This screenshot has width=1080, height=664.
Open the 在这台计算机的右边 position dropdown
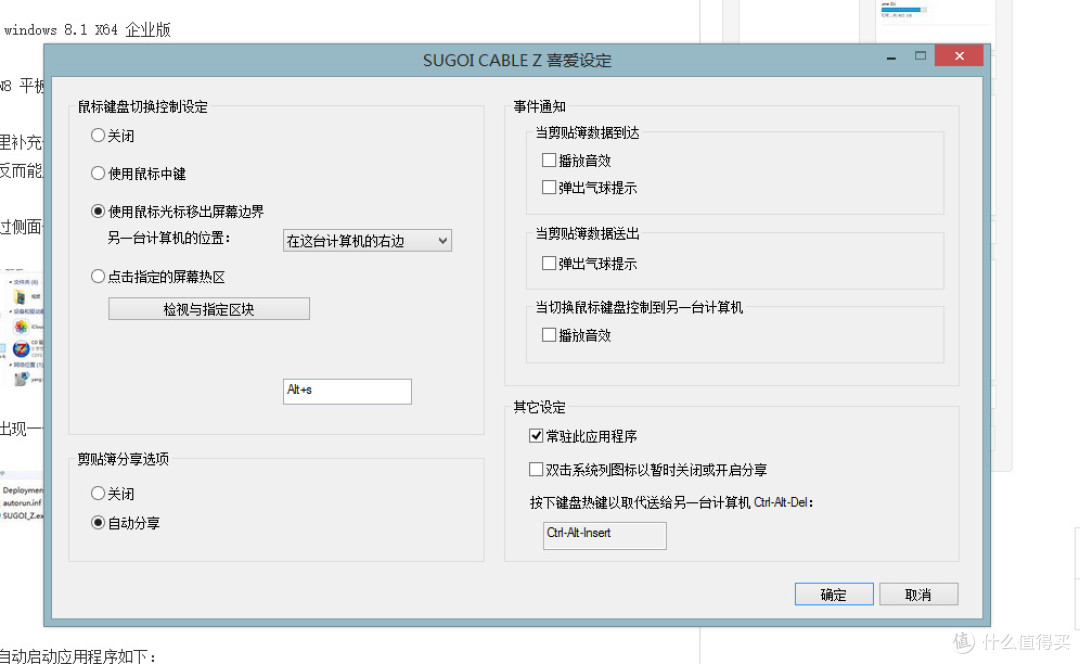click(x=367, y=240)
